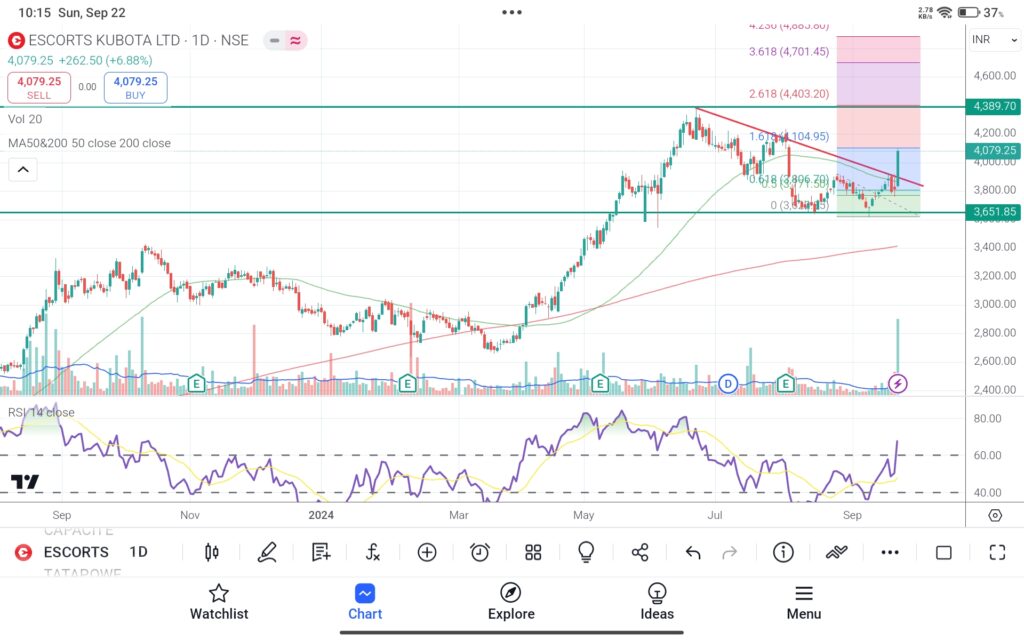Switch to the Chart tab
Viewport: 1024px width, 640px height.
coord(365,602)
